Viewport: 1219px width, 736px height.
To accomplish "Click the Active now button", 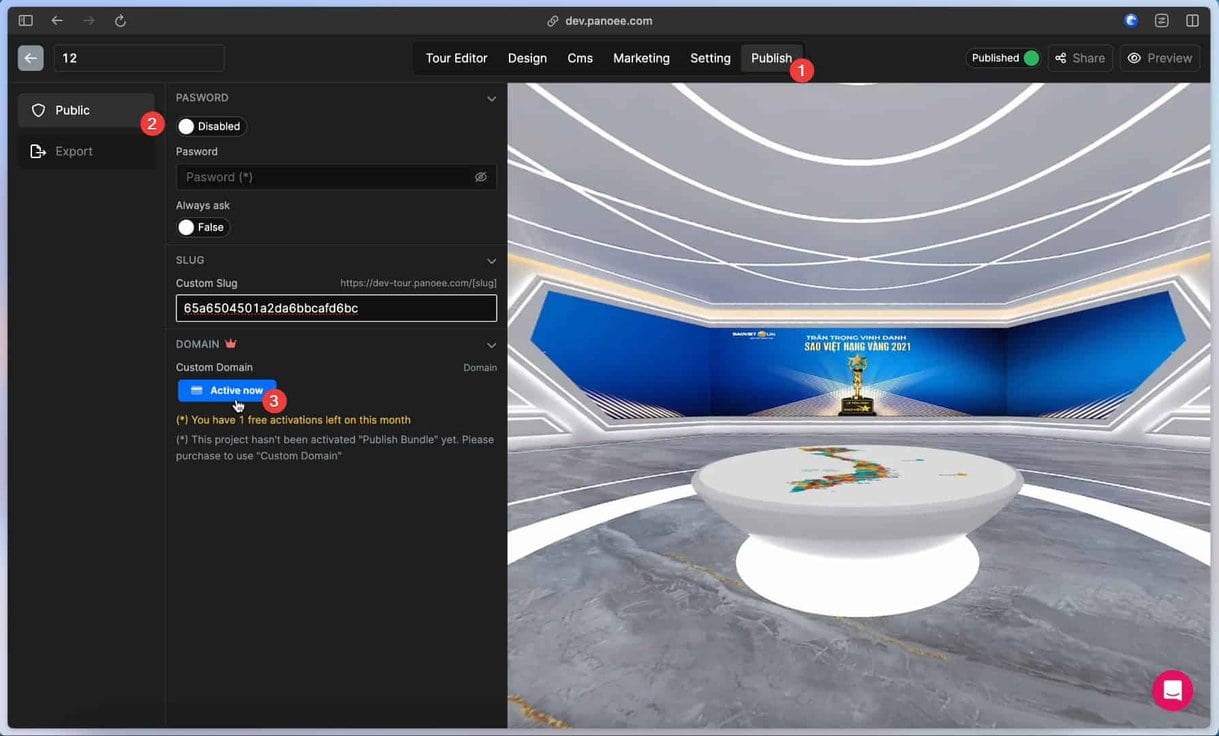I will [x=227, y=390].
